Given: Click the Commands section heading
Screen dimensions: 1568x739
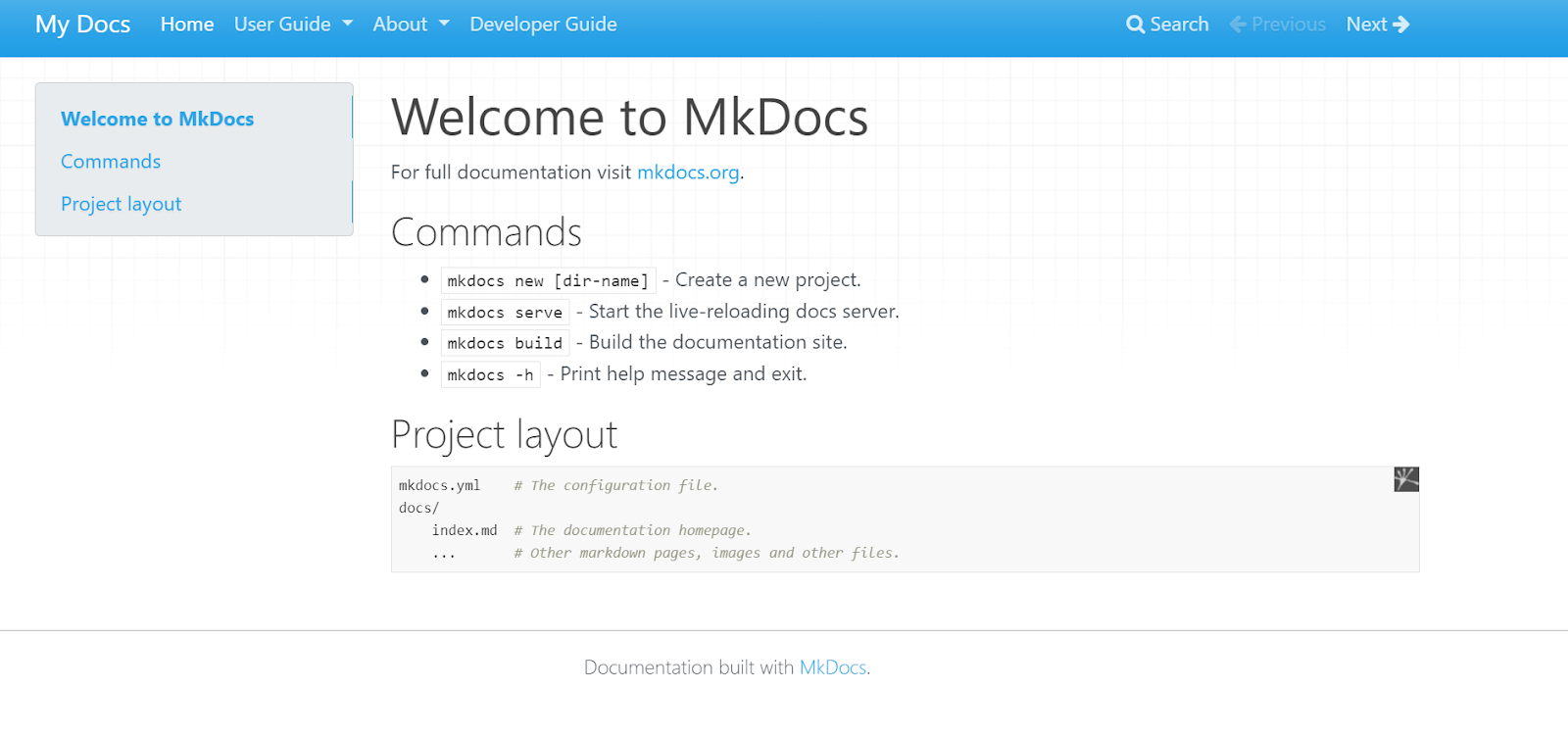Looking at the screenshot, I should [x=486, y=232].
